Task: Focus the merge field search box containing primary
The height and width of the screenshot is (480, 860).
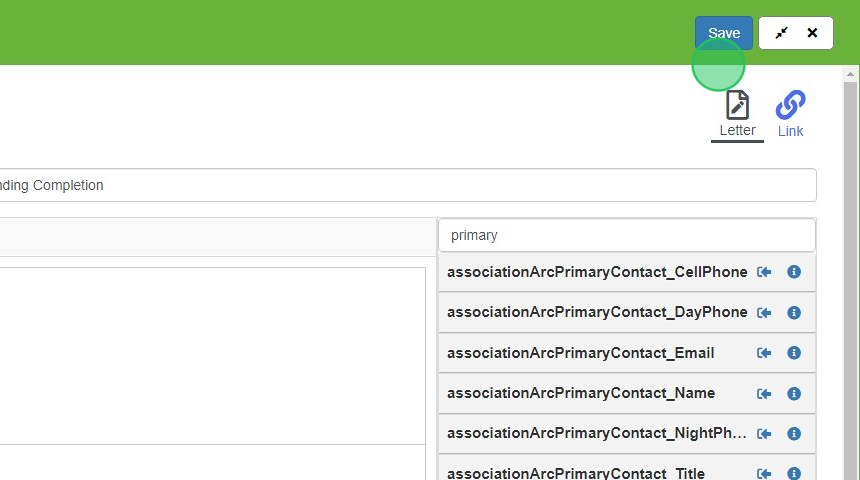Action: 626,235
